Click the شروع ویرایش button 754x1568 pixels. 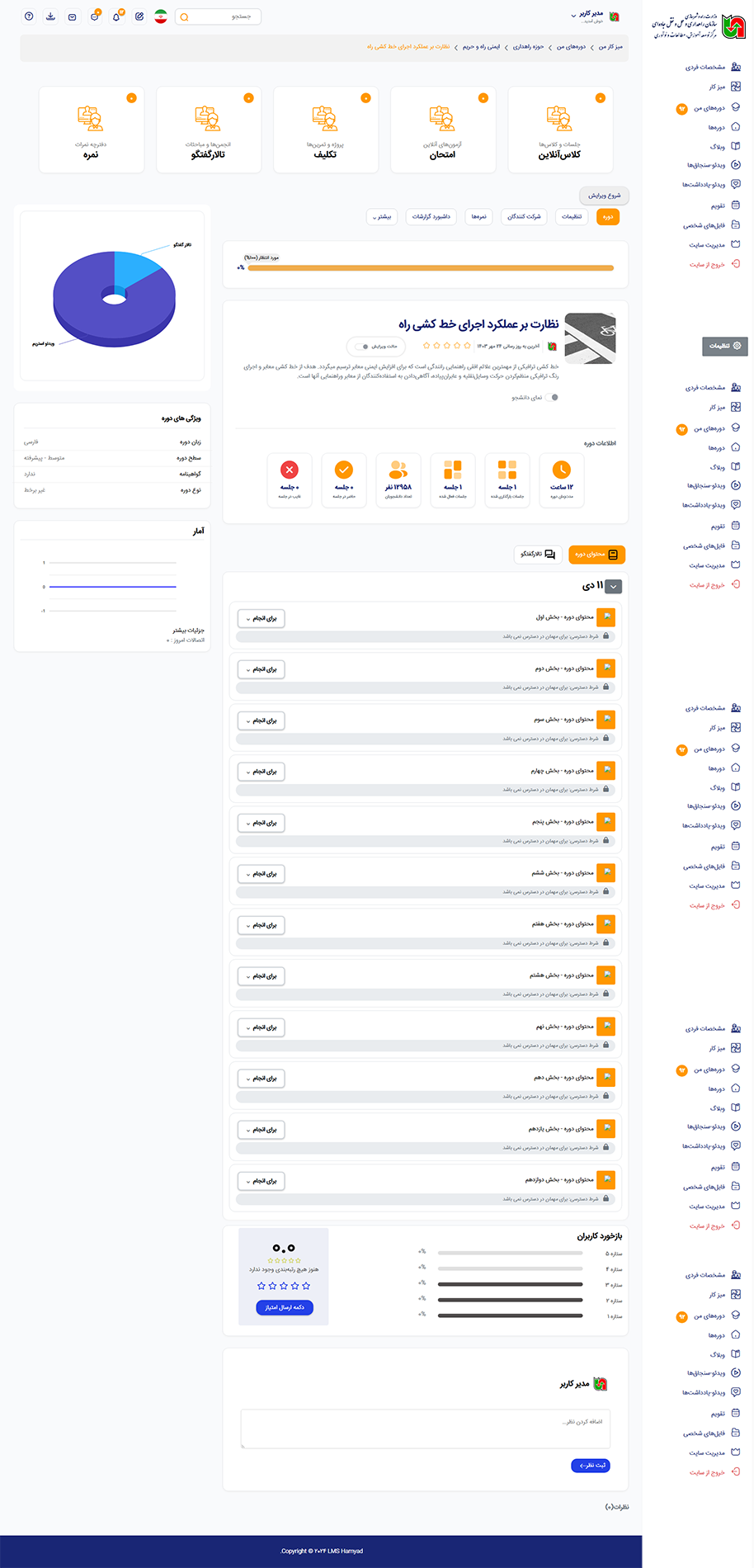pyautogui.click(x=604, y=196)
